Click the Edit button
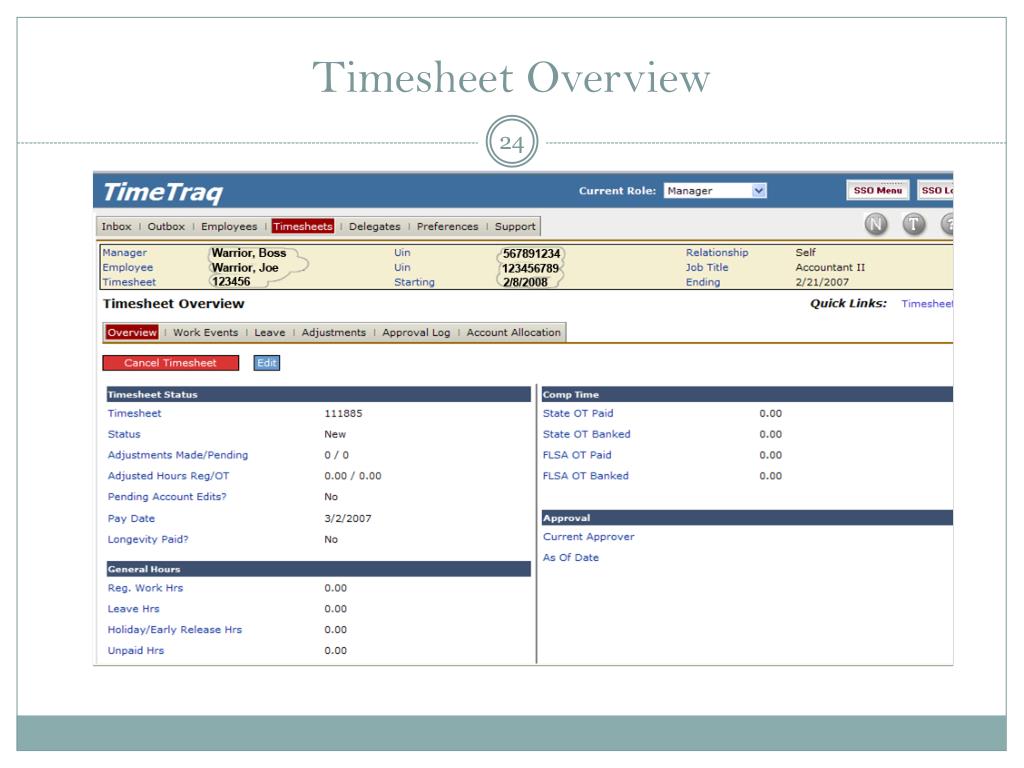The width and height of the screenshot is (1024, 768). [x=266, y=363]
